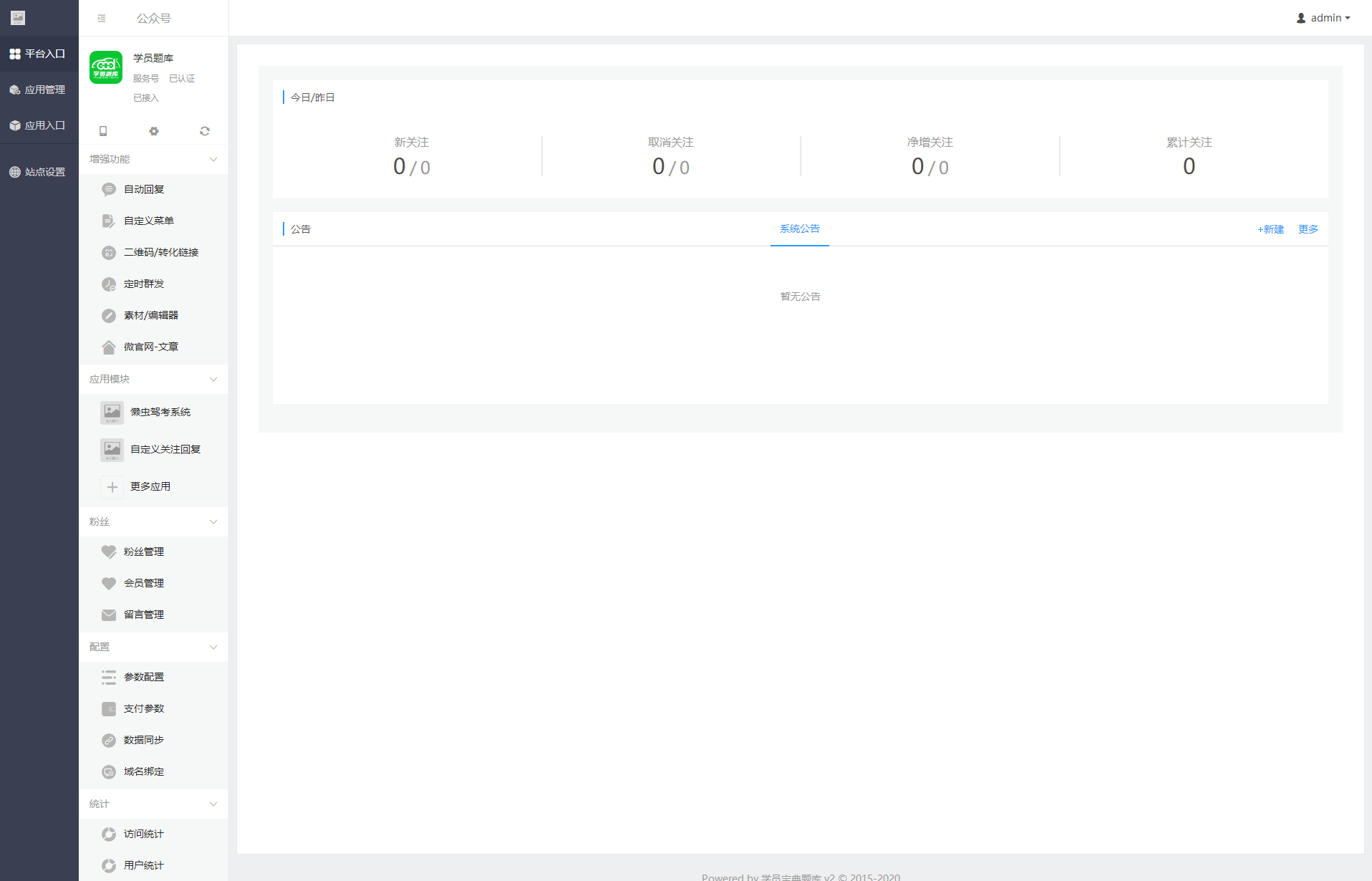Open 自定义菜单 menu editor
This screenshot has width=1372, height=881.
[149, 221]
